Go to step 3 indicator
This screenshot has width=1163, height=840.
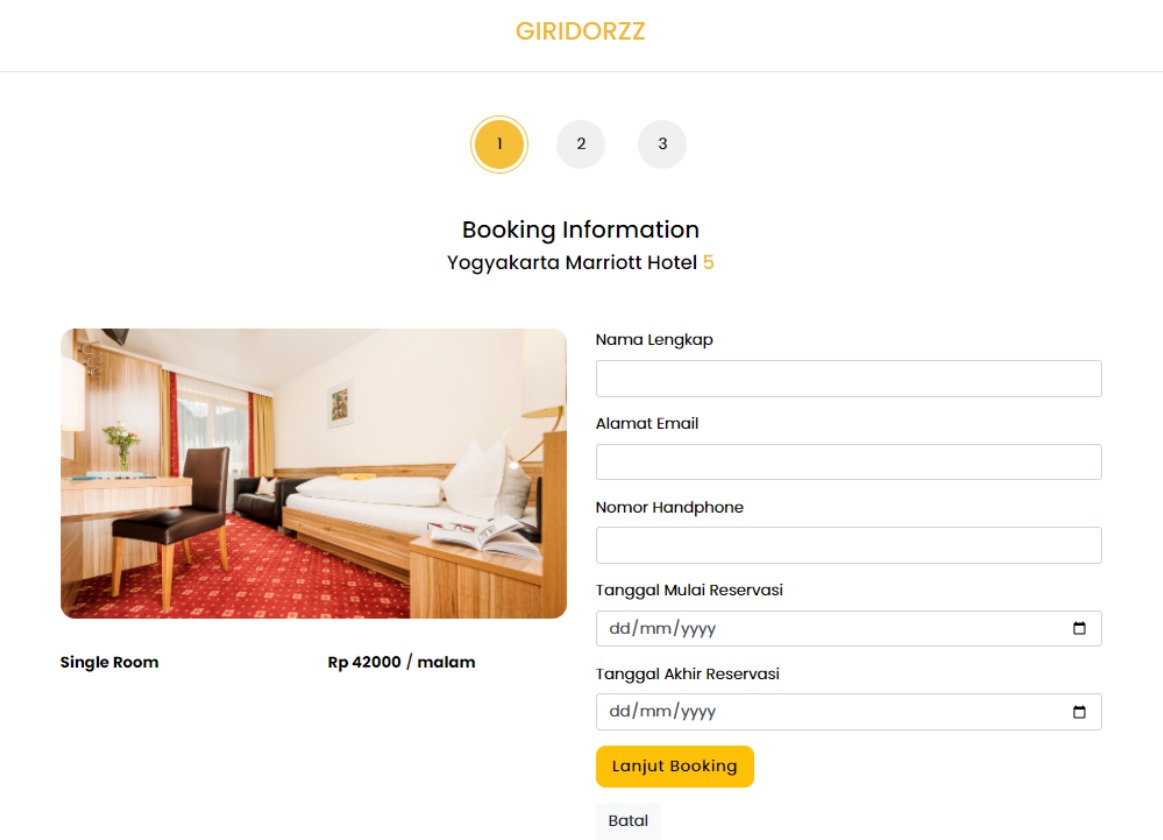click(x=662, y=144)
